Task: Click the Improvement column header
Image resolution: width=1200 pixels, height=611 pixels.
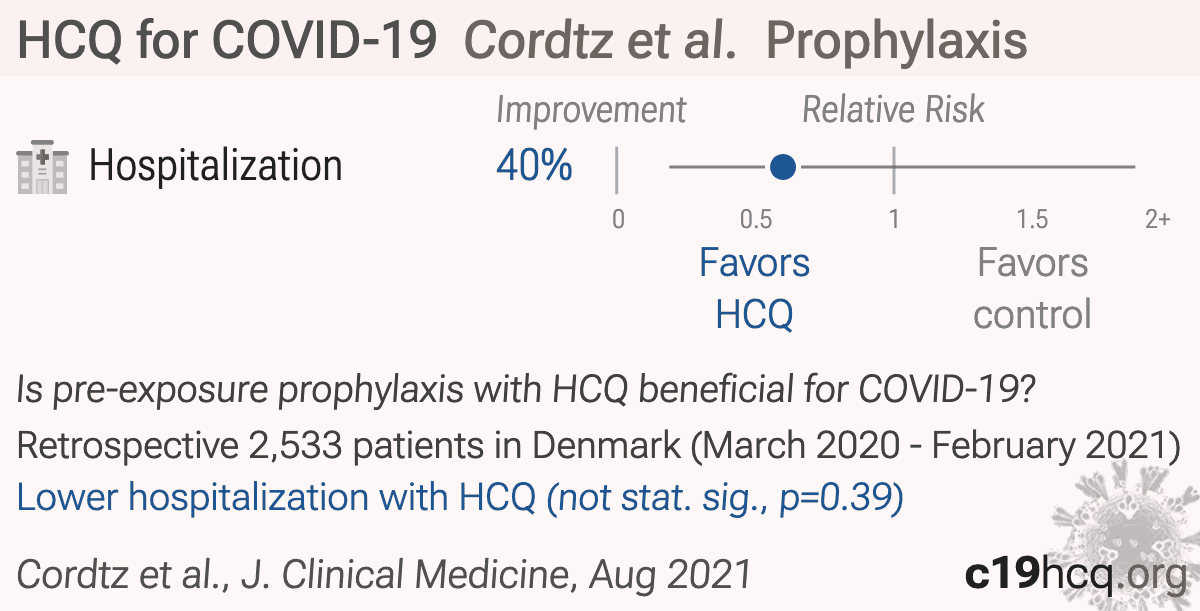Action: coord(592,110)
